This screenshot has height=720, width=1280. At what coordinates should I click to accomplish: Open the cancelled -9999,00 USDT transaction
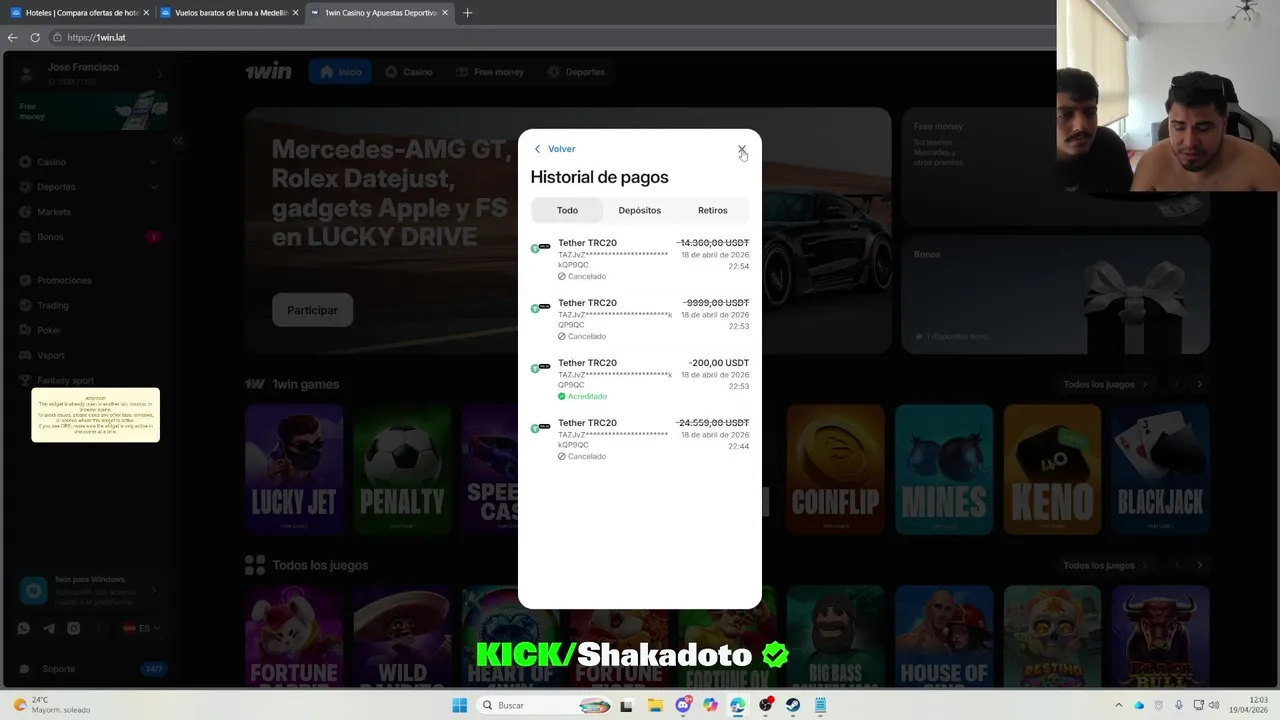pos(640,320)
